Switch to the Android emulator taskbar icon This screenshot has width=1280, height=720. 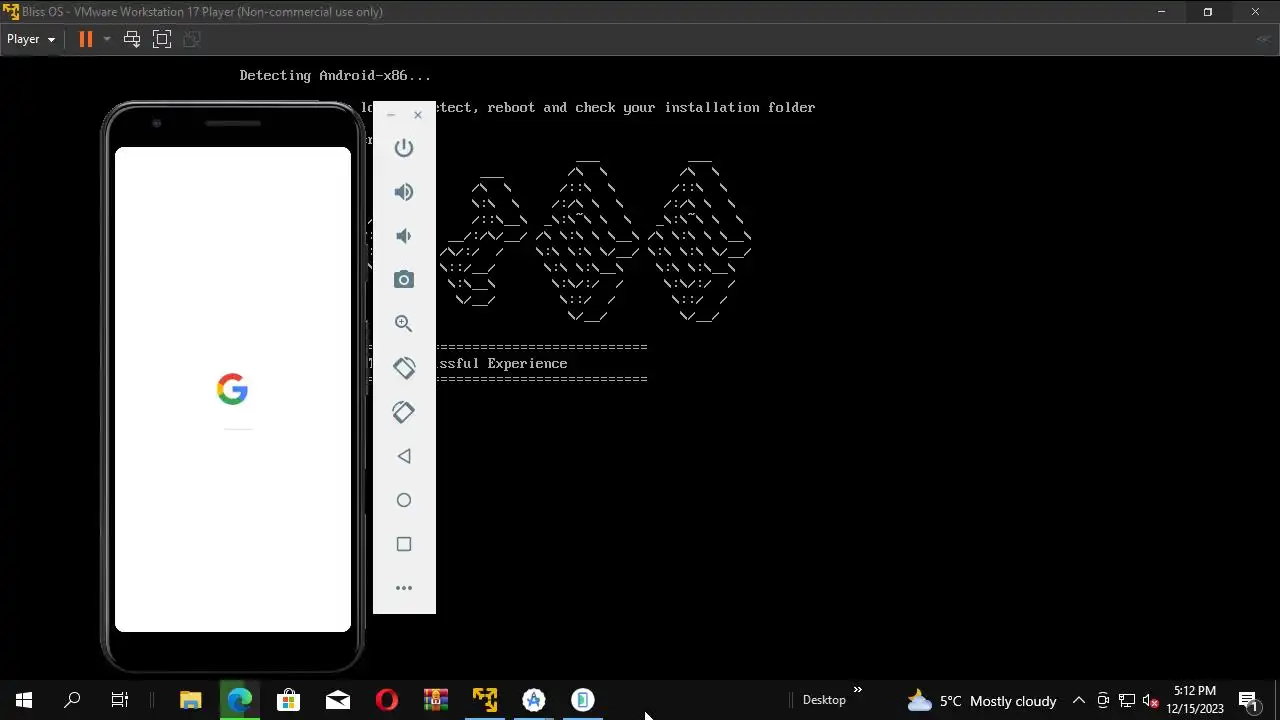pyautogui.click(x=583, y=700)
